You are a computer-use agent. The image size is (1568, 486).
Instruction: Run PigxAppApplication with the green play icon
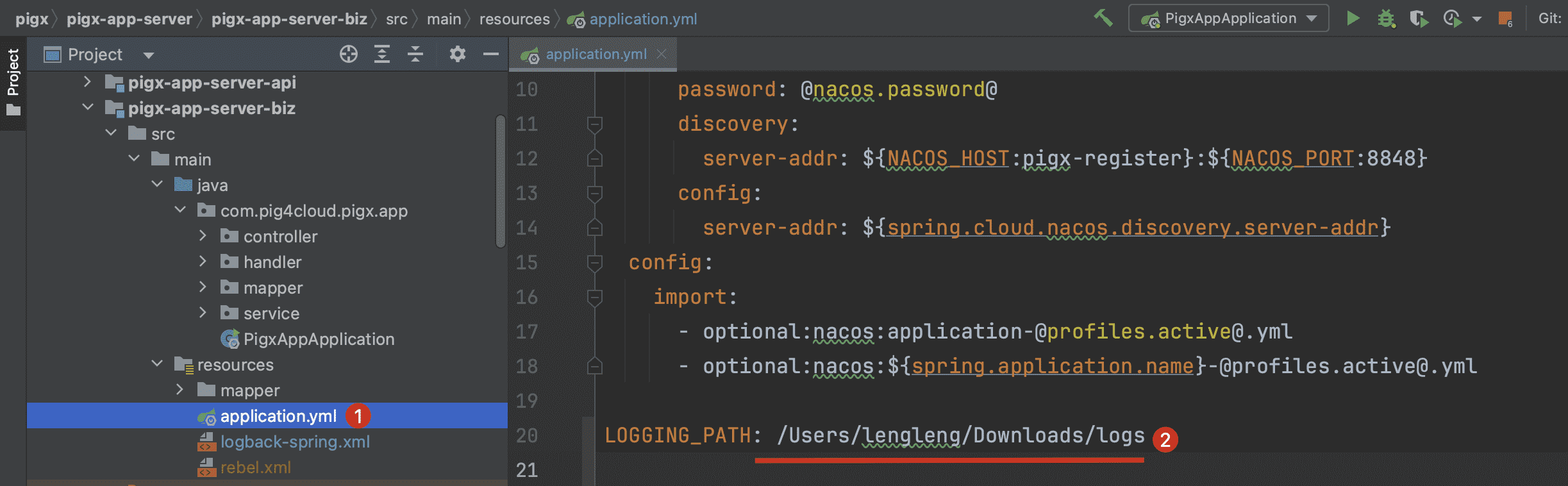pos(1353,18)
